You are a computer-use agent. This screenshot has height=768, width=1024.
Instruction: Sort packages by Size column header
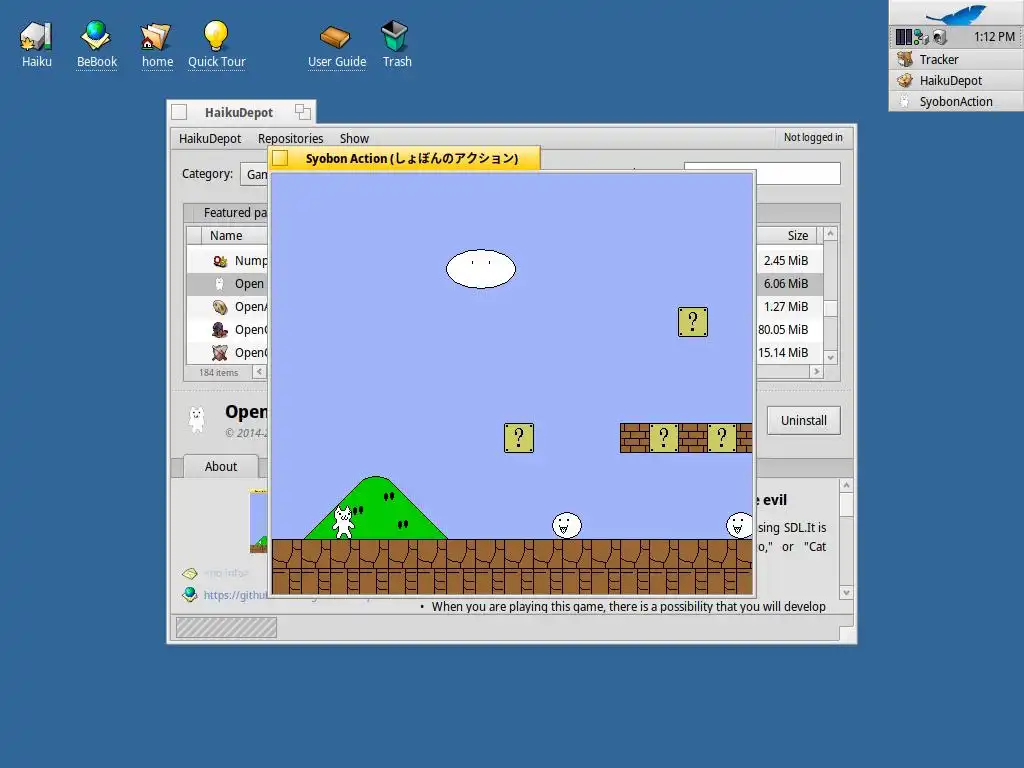point(786,235)
